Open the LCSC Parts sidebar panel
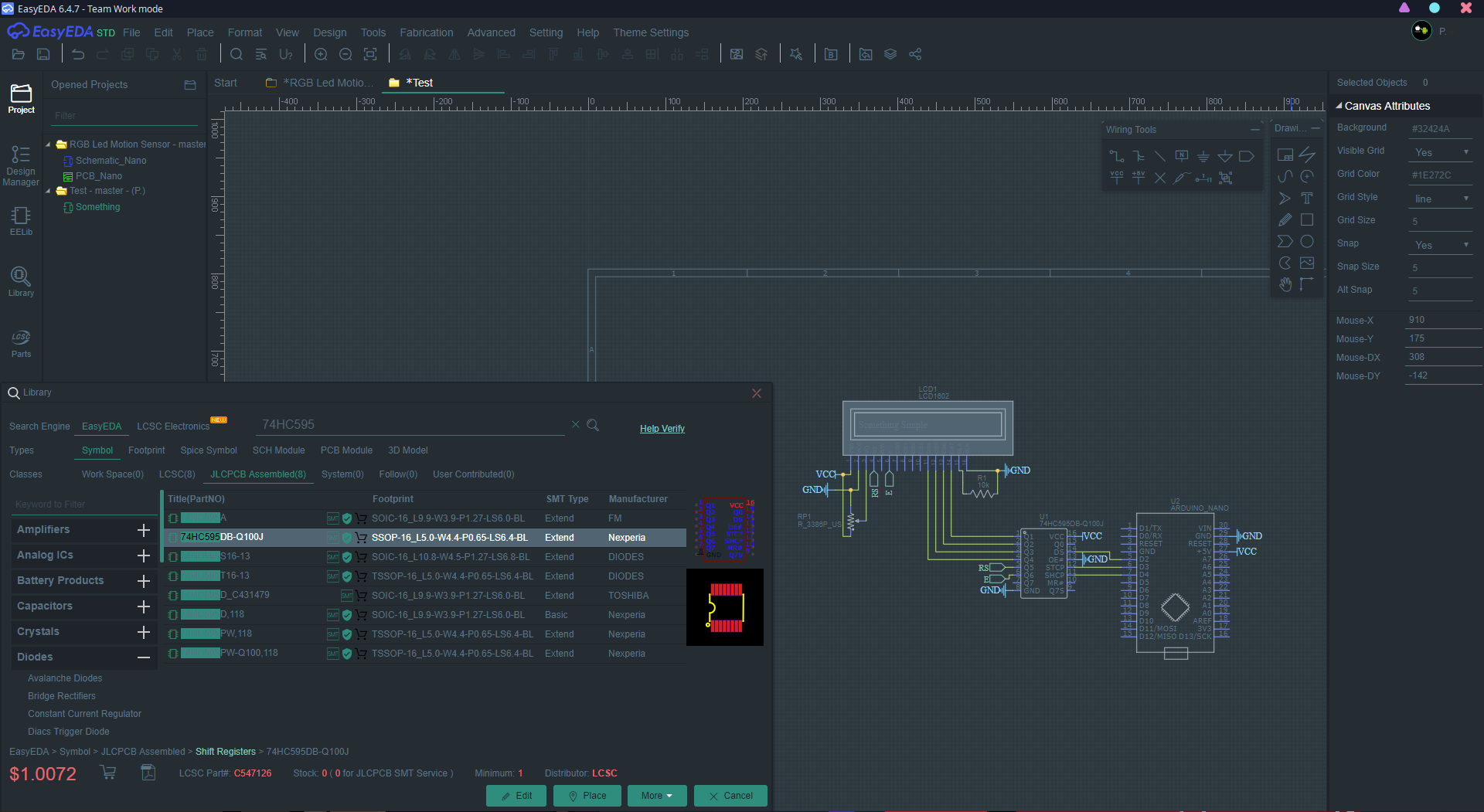Viewport: 1484px width, 812px height. tap(21, 343)
